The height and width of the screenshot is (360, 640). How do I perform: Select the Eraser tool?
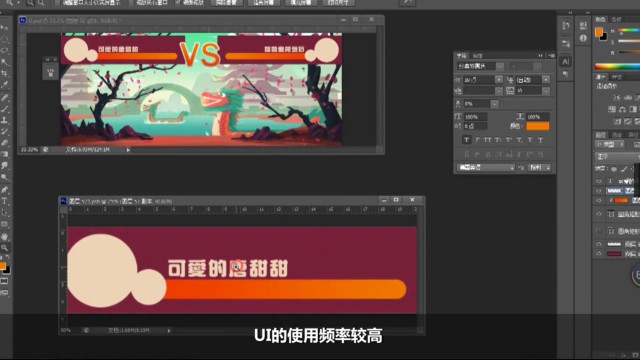(4, 143)
